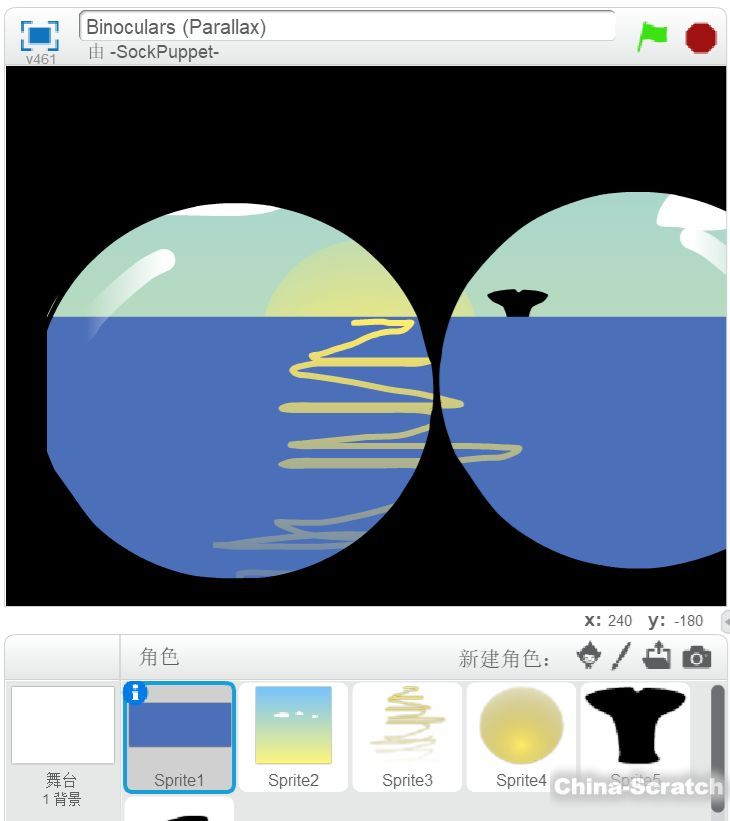Click the whale tail on the stage
The image size is (730, 821).
click(x=517, y=303)
